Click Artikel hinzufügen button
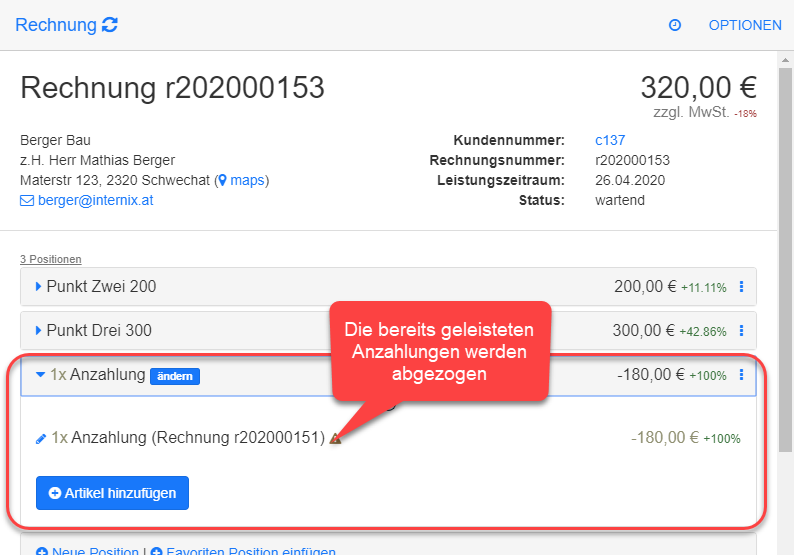Image resolution: width=794 pixels, height=555 pixels. [x=112, y=493]
